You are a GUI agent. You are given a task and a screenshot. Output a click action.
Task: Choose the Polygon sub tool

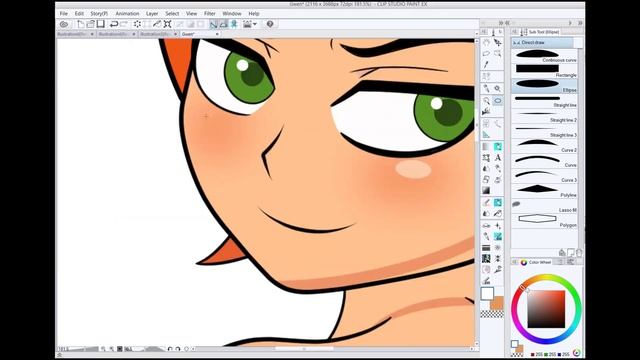point(544,221)
